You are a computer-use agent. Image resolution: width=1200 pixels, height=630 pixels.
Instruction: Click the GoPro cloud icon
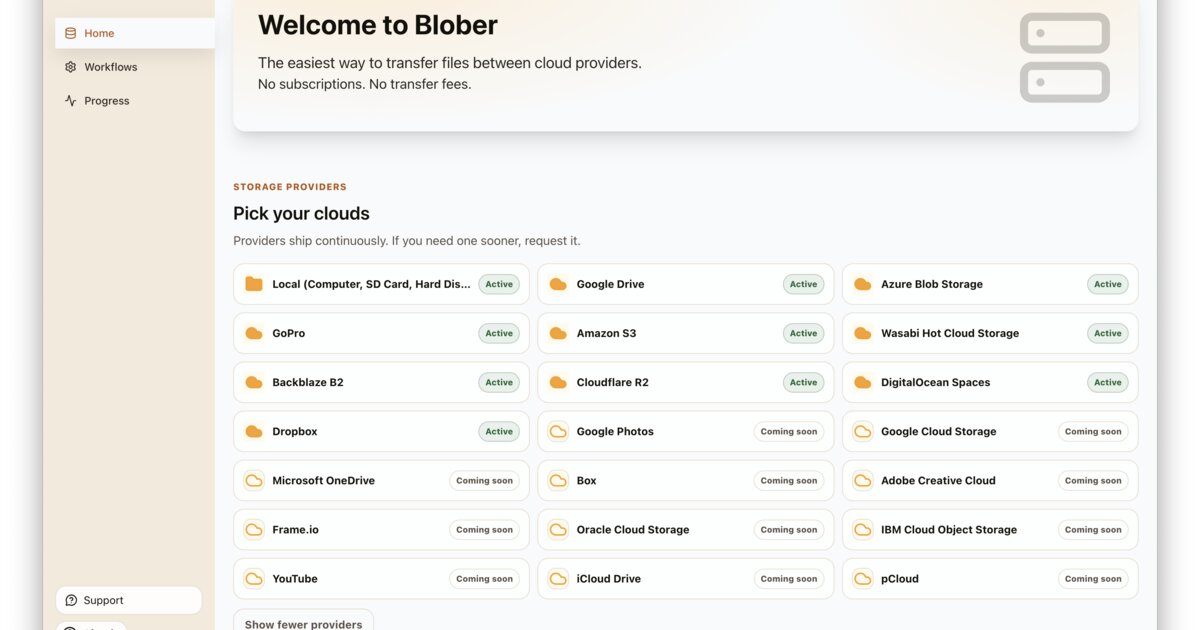254,333
